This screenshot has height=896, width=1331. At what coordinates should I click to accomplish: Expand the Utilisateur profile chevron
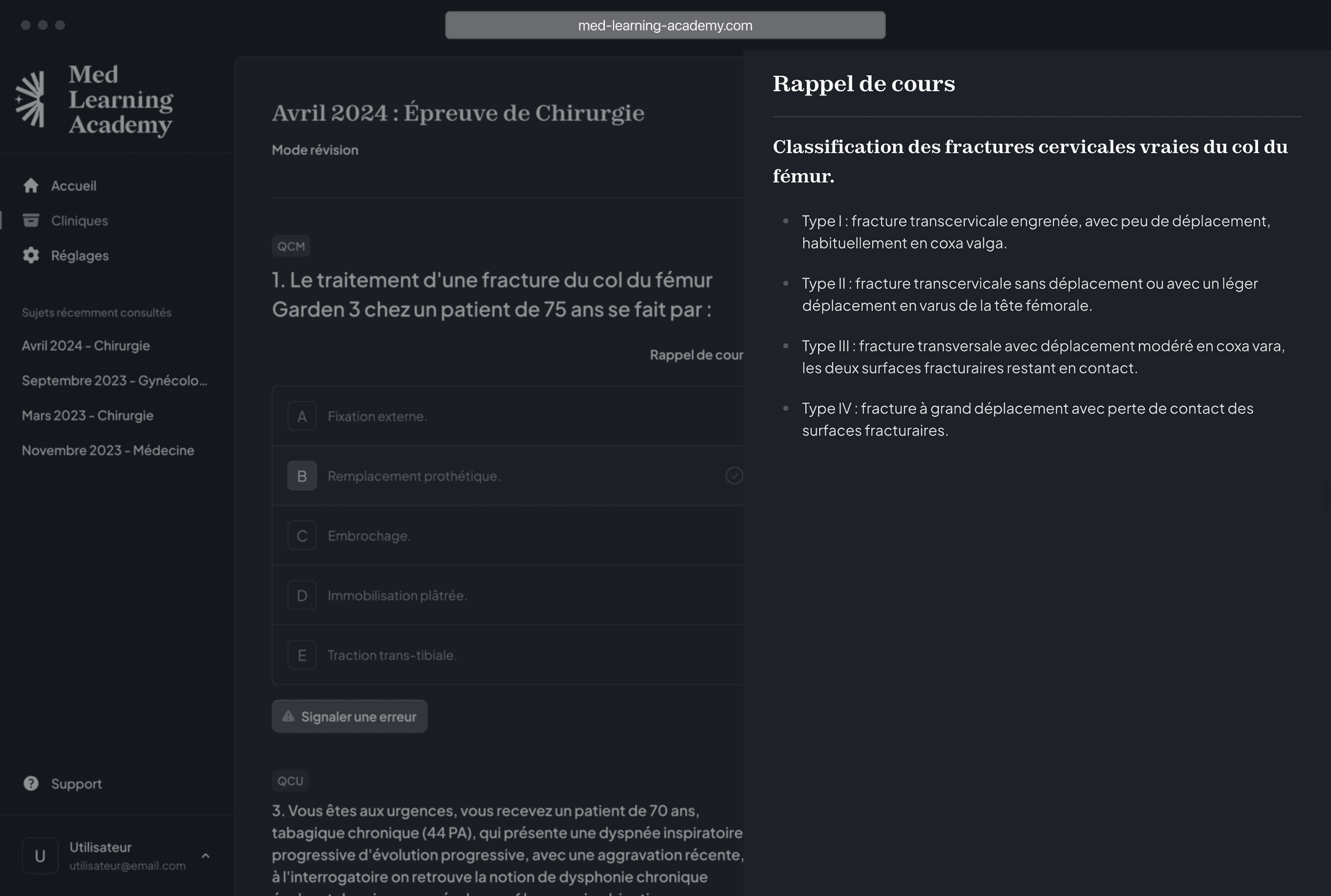click(x=206, y=855)
